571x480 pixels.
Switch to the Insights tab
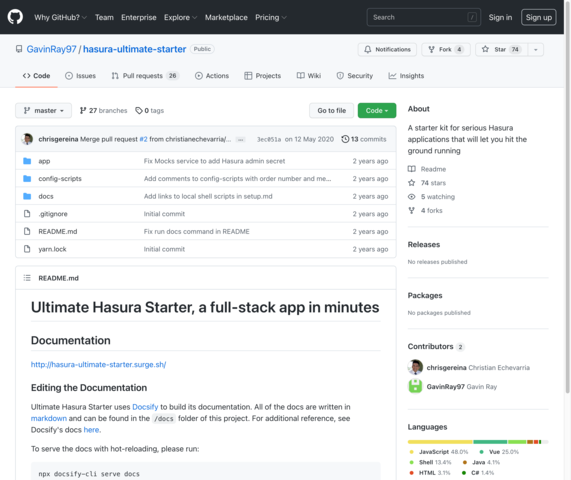406,76
